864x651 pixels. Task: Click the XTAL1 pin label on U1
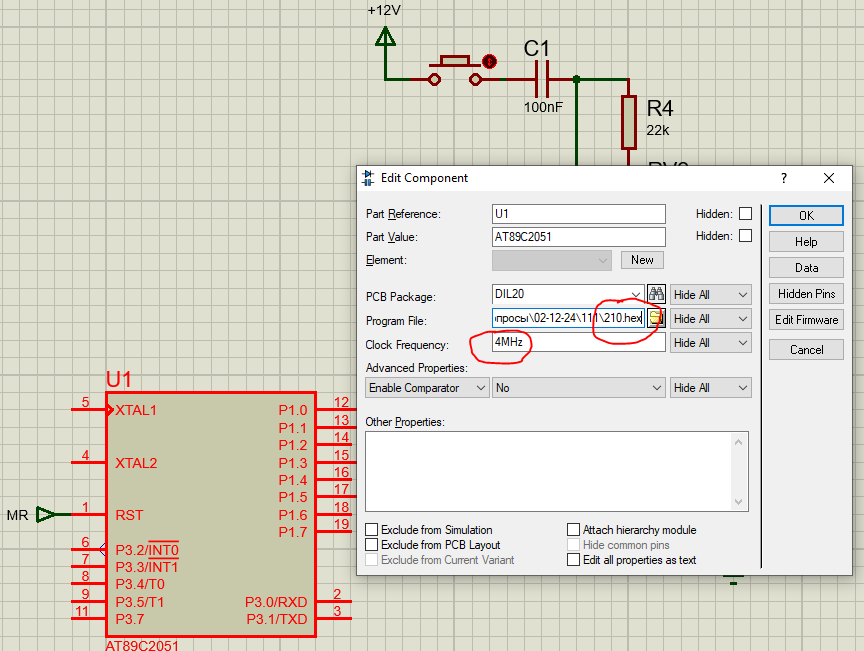point(136,410)
